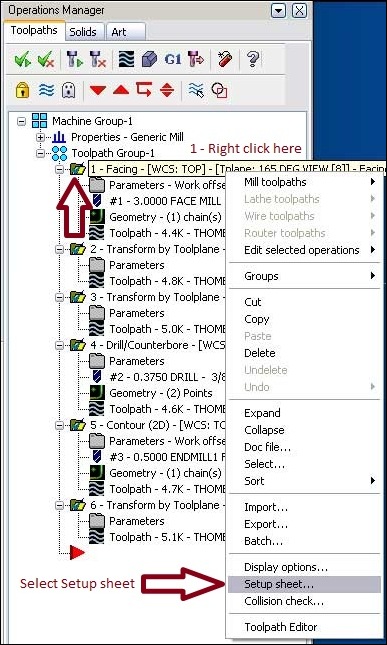Collapse operation 2 - Transform by Toolplane
This screenshot has width=387, height=645.
[60, 249]
